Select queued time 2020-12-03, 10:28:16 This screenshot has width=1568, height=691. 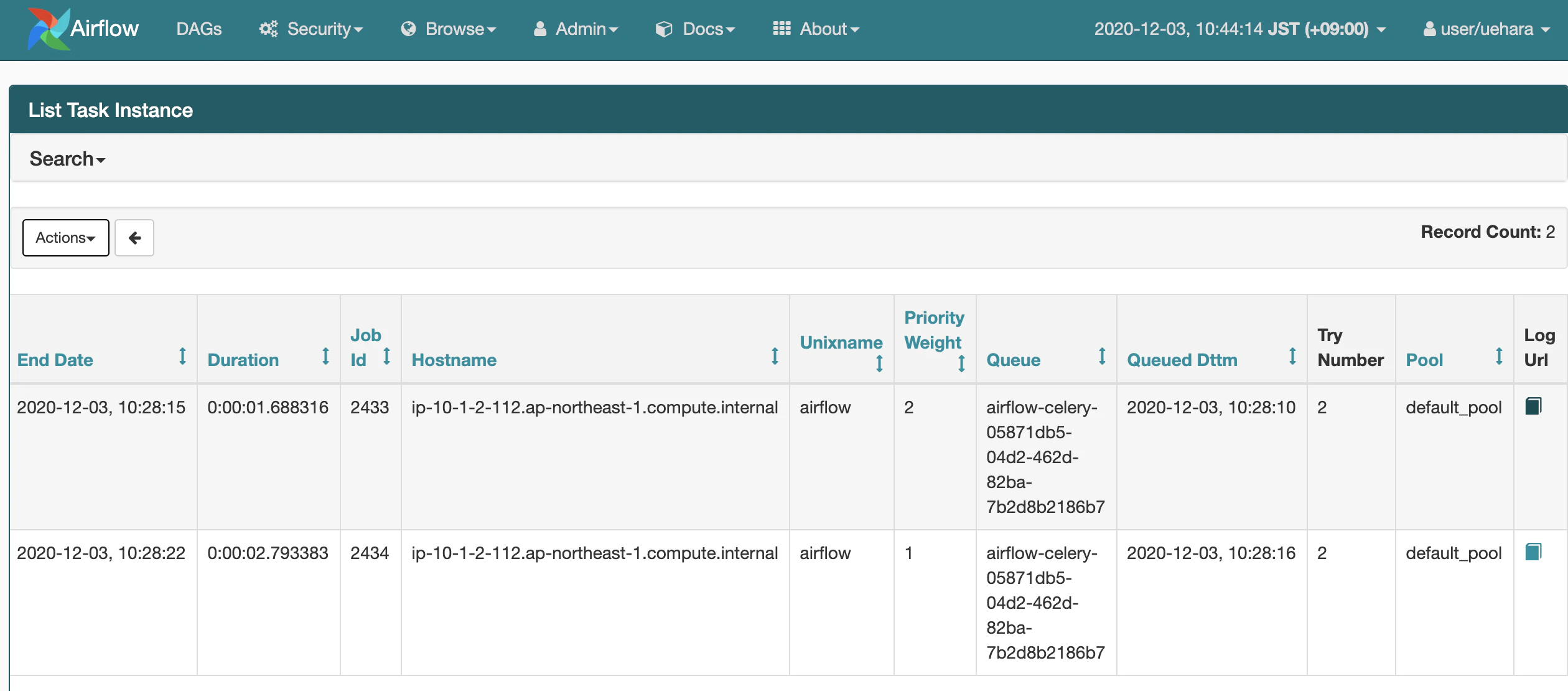click(x=1211, y=553)
